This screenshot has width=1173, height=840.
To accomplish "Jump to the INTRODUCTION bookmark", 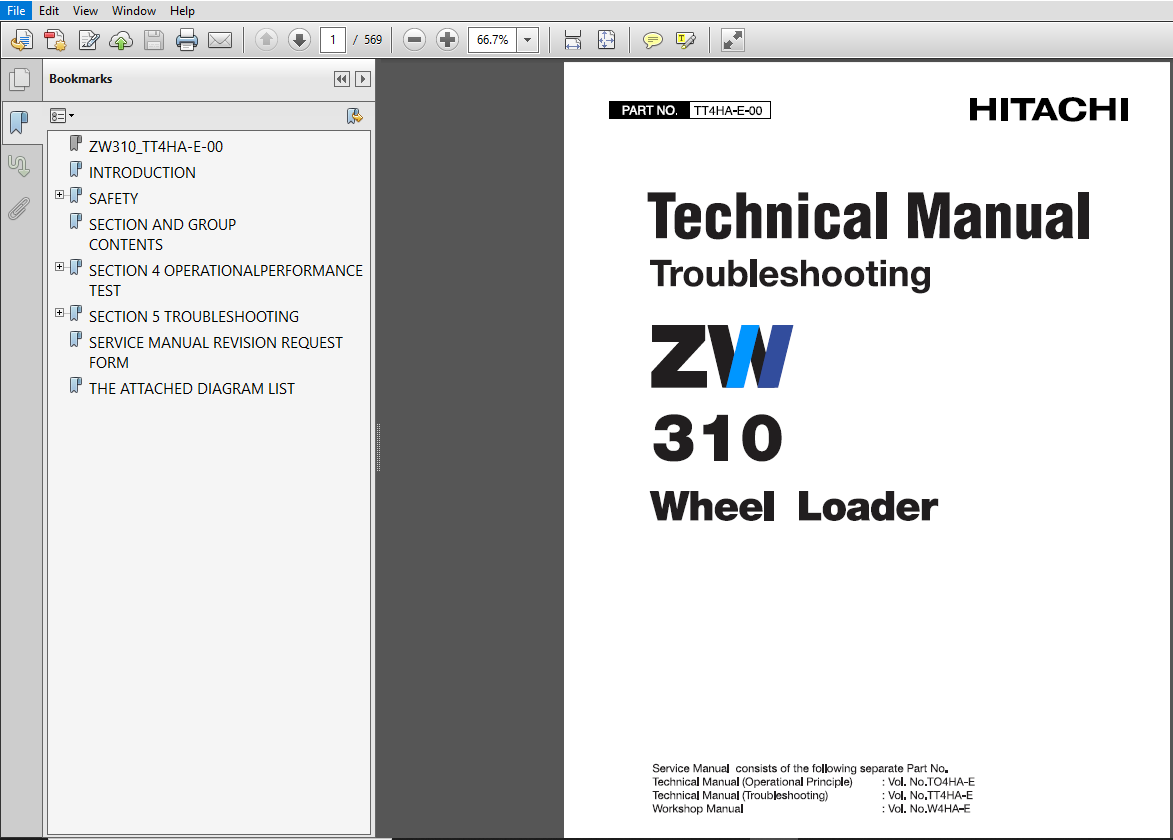I will tap(142, 173).
